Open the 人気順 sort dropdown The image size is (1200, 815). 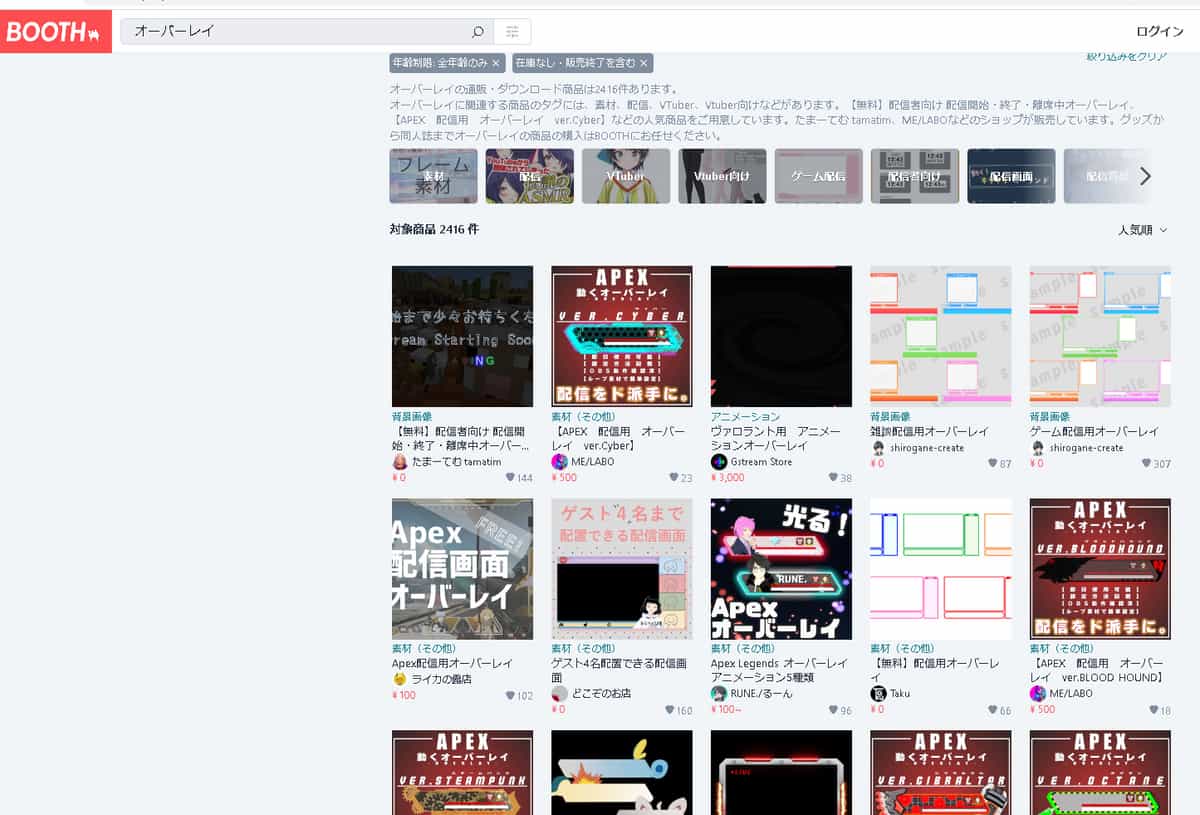pyautogui.click(x=1142, y=230)
